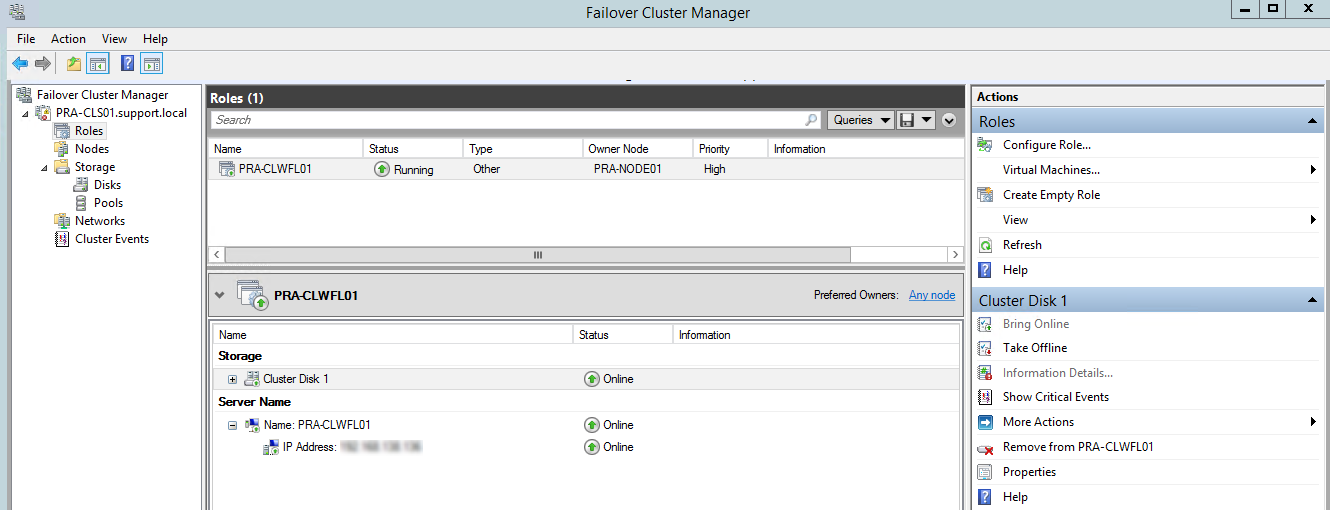This screenshot has height=510, width=1330.
Task: Sort roles by Status column
Action: 413,149
